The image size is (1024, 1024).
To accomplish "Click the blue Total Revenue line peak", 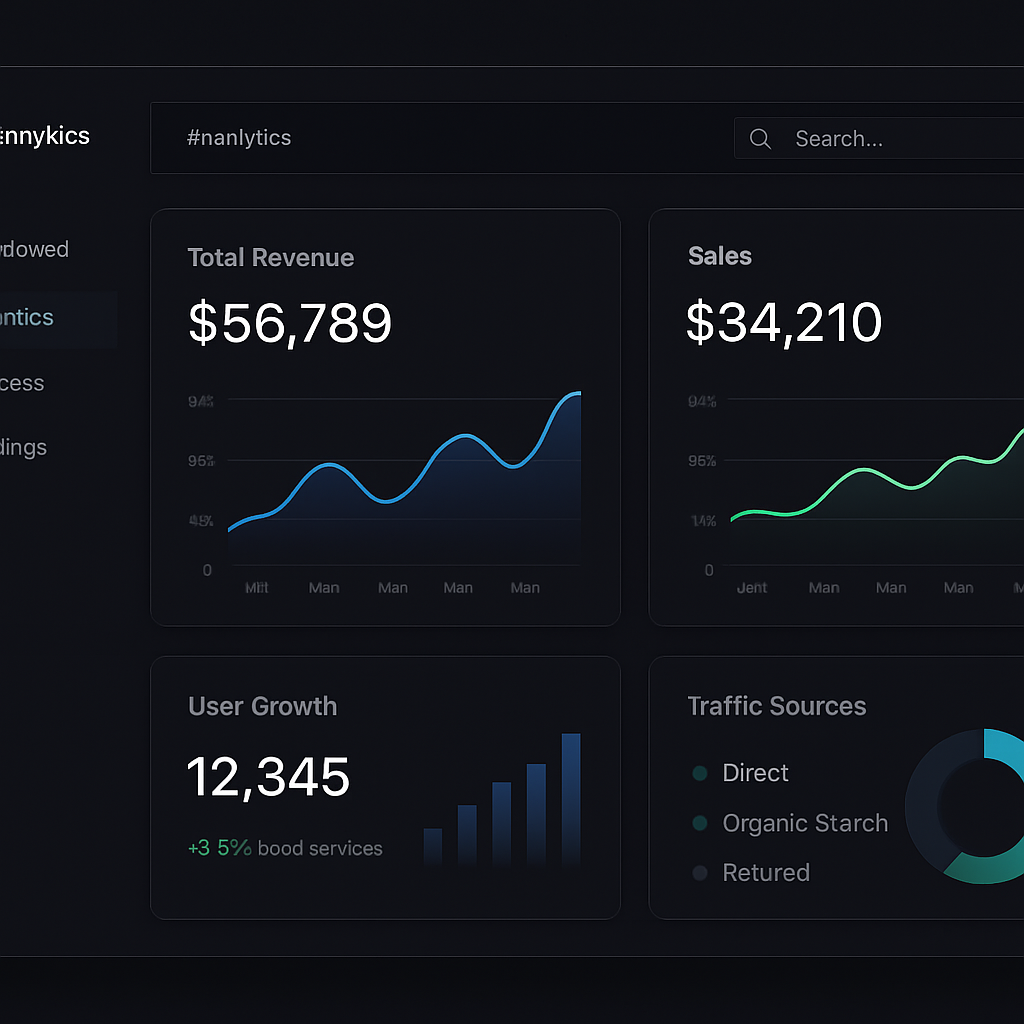I will pyautogui.click(x=575, y=394).
